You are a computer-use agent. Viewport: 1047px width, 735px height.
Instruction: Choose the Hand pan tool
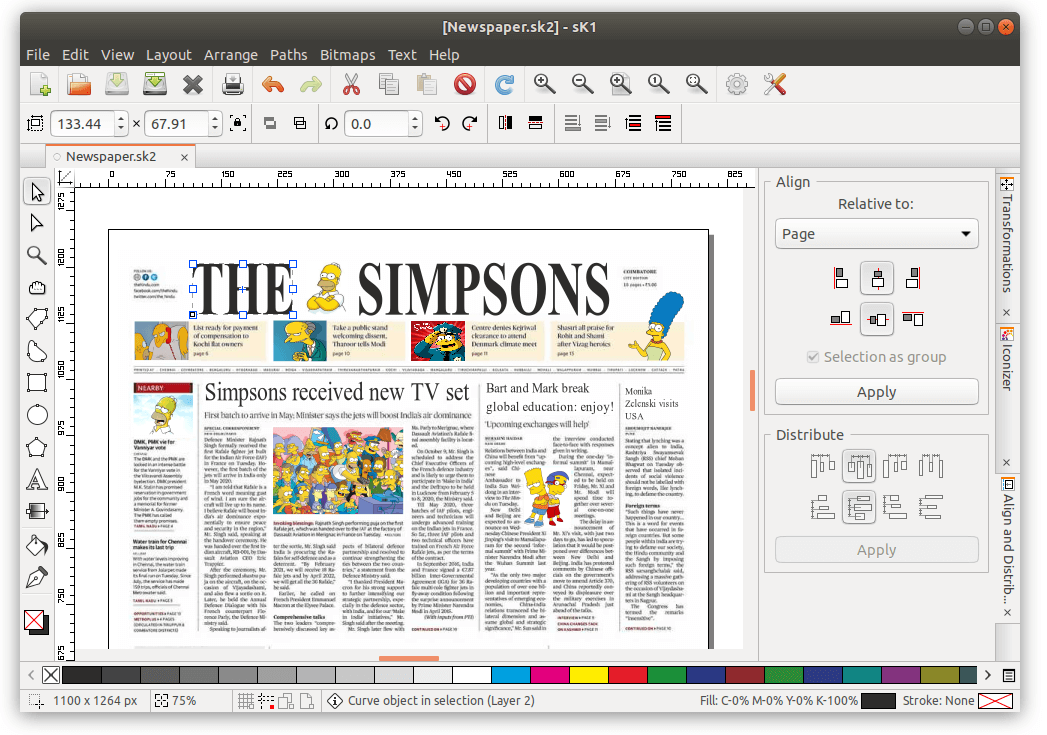(37, 287)
